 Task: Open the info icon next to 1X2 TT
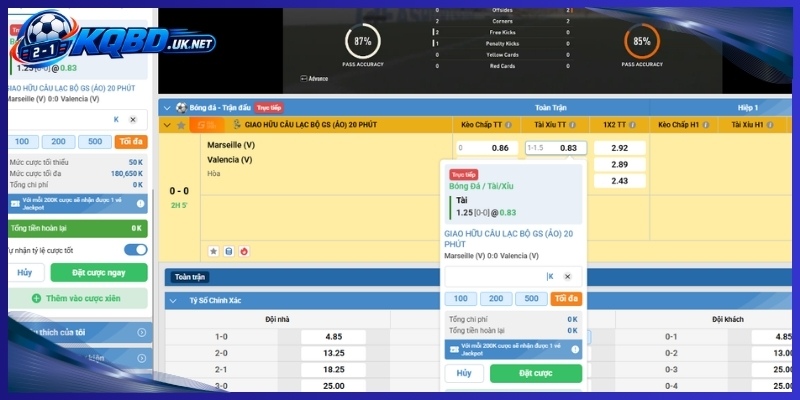point(633,125)
